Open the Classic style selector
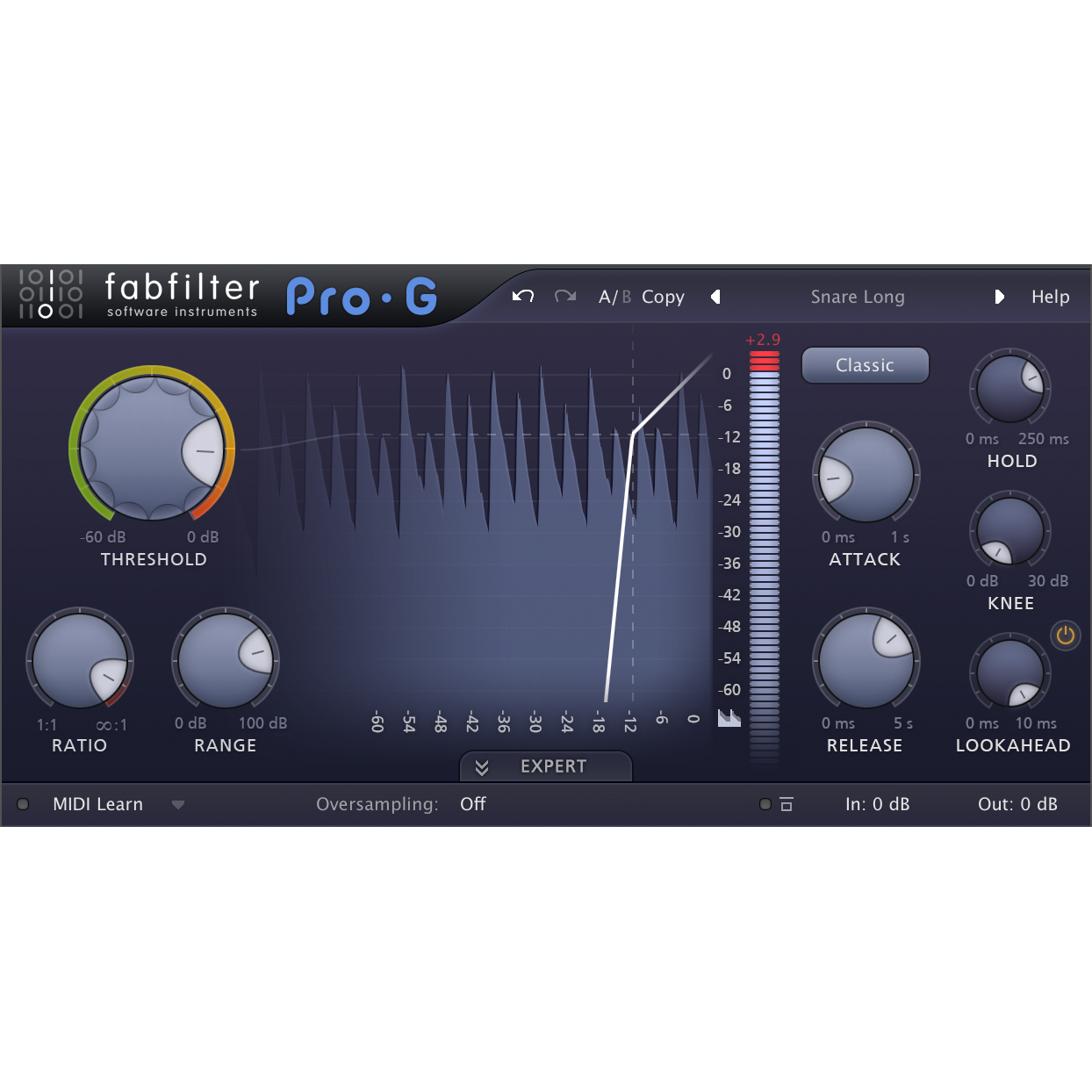This screenshot has width=1092, height=1092. coord(865,365)
